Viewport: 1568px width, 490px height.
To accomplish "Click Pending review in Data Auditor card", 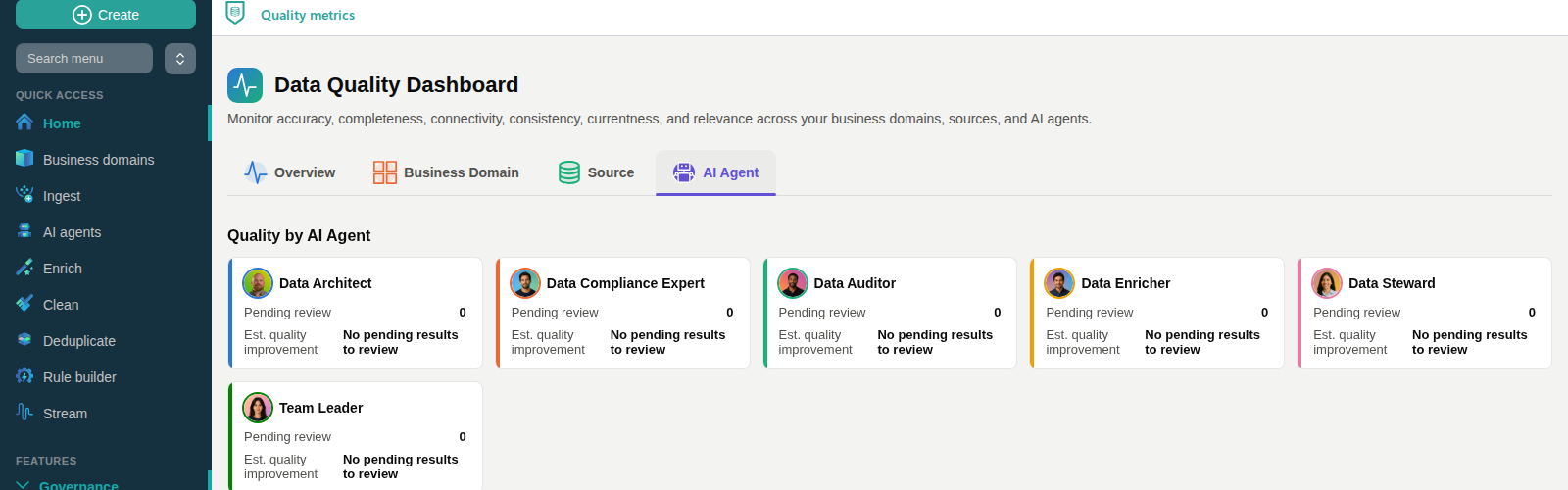I will coord(822,313).
